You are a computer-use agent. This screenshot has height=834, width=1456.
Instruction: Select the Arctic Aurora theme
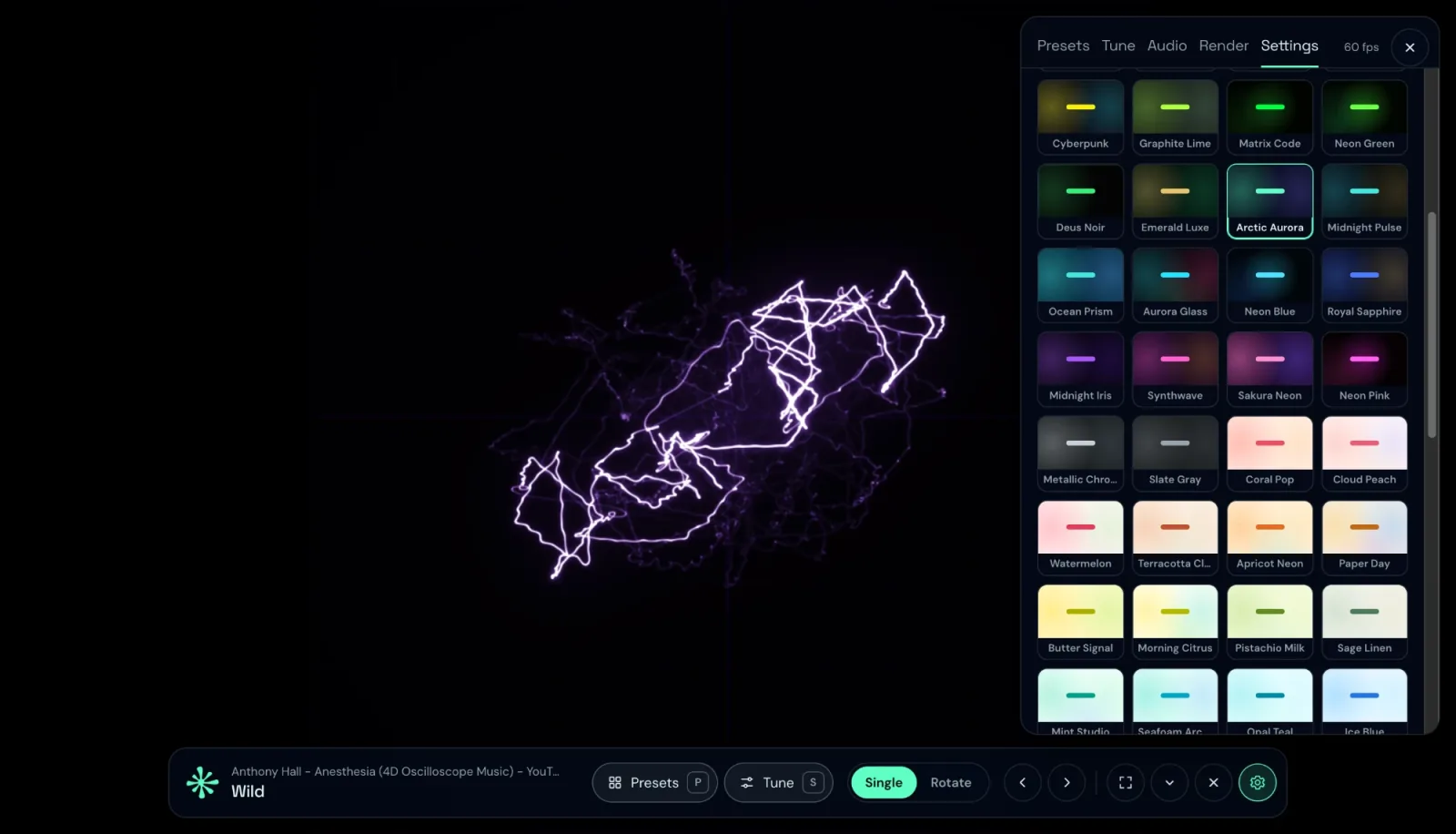1269,201
